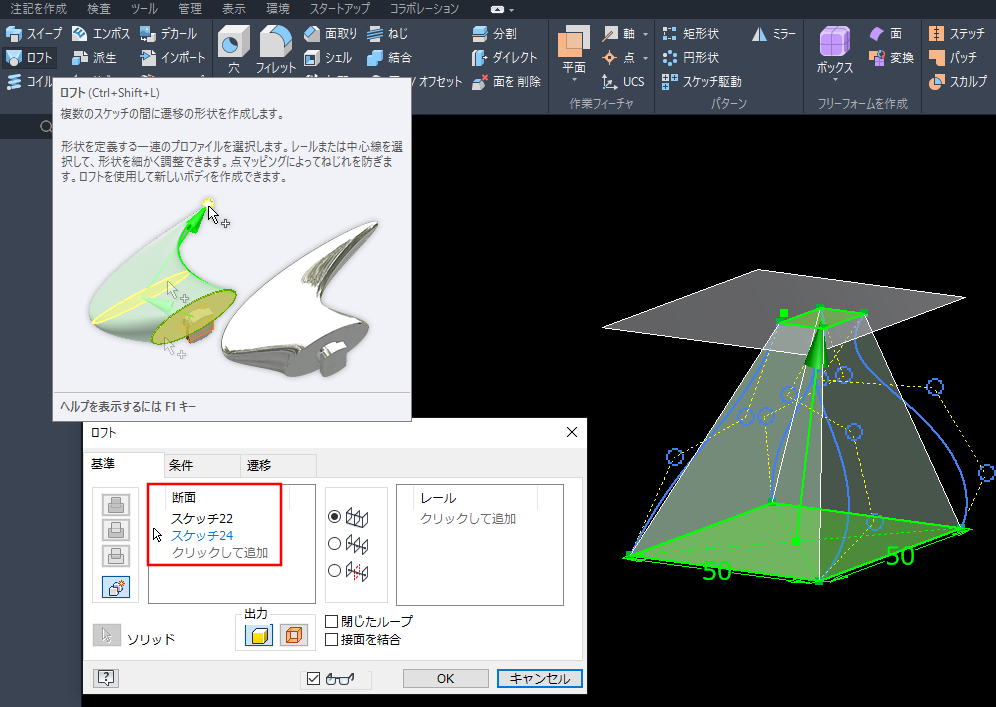This screenshot has height=707, width=996.
Task: Select the second loft type radio button
Action: (x=334, y=544)
